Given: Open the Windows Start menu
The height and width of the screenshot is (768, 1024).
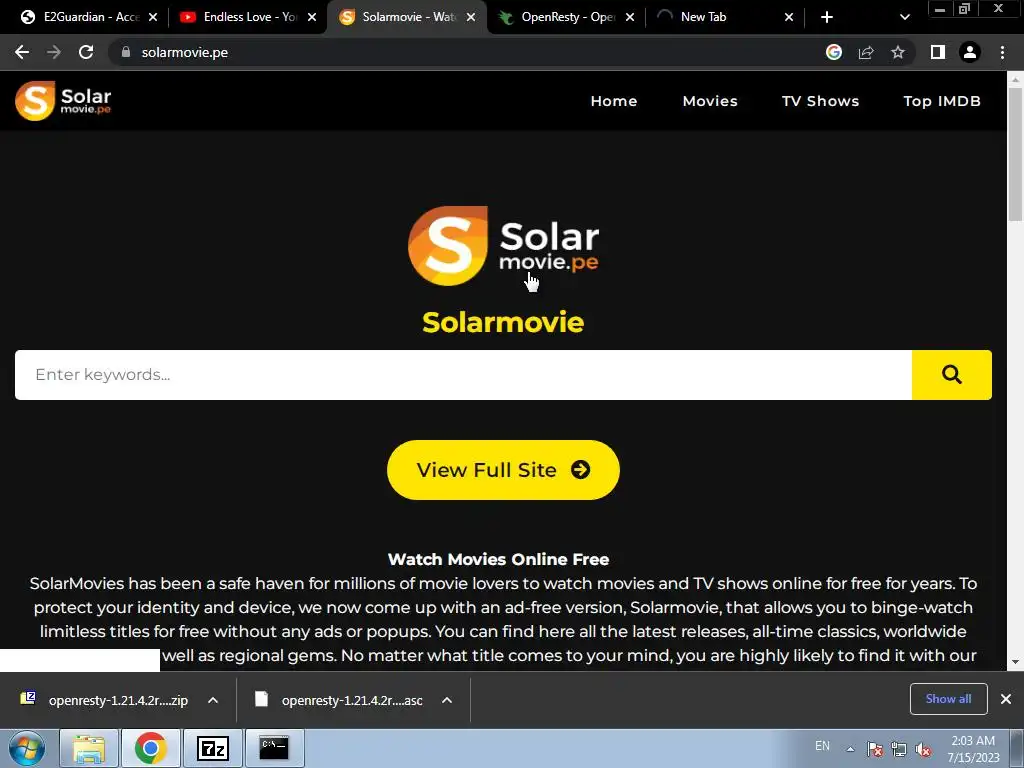Looking at the screenshot, I should pyautogui.click(x=27, y=748).
